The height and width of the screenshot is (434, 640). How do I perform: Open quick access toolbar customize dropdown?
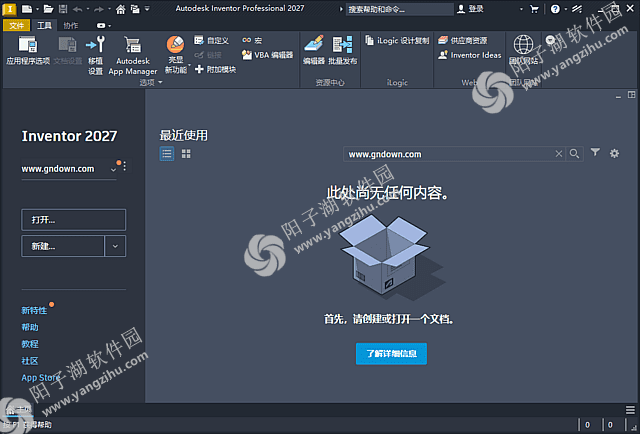click(147, 9)
